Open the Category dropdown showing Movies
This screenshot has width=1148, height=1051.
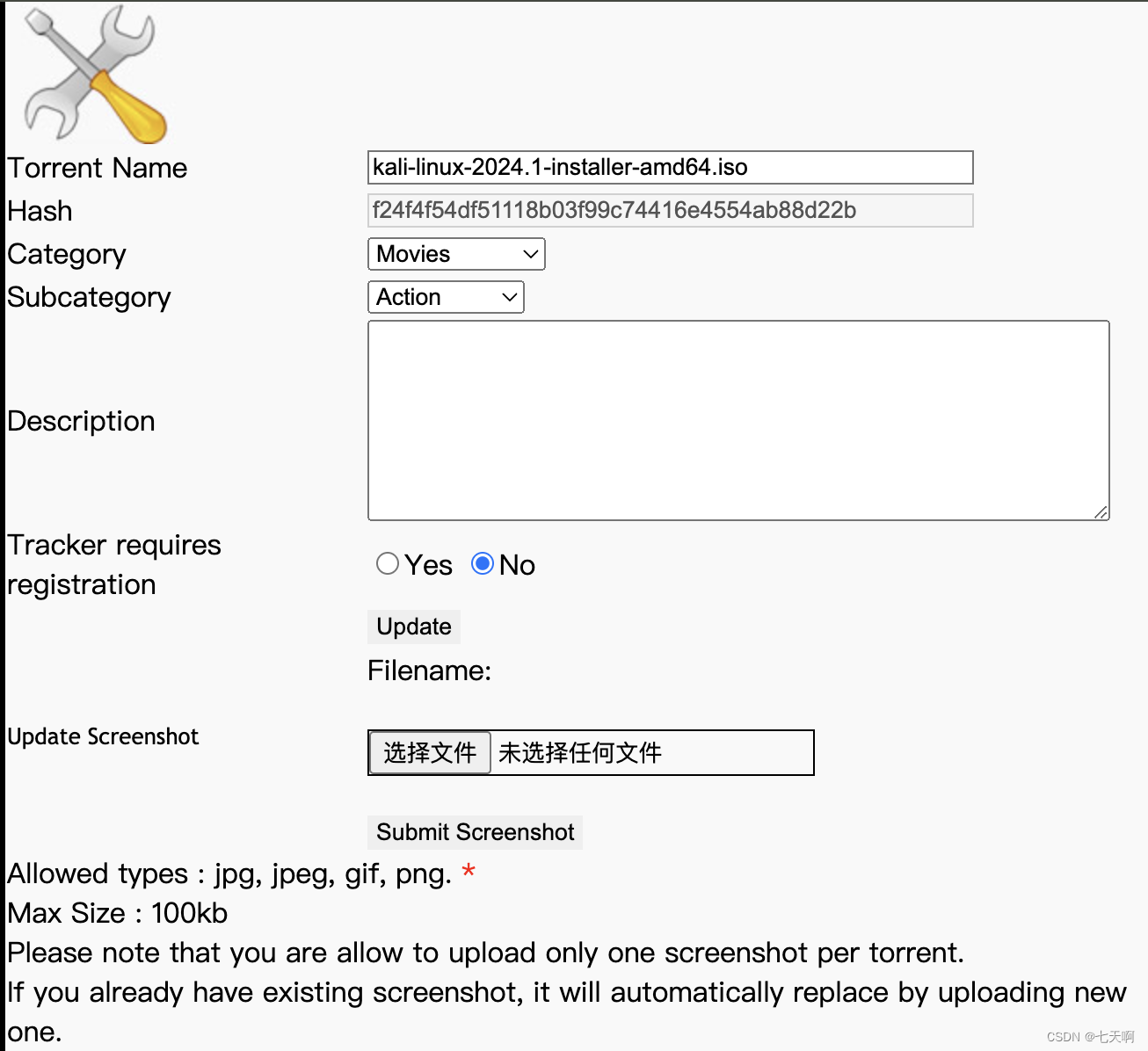[456, 254]
